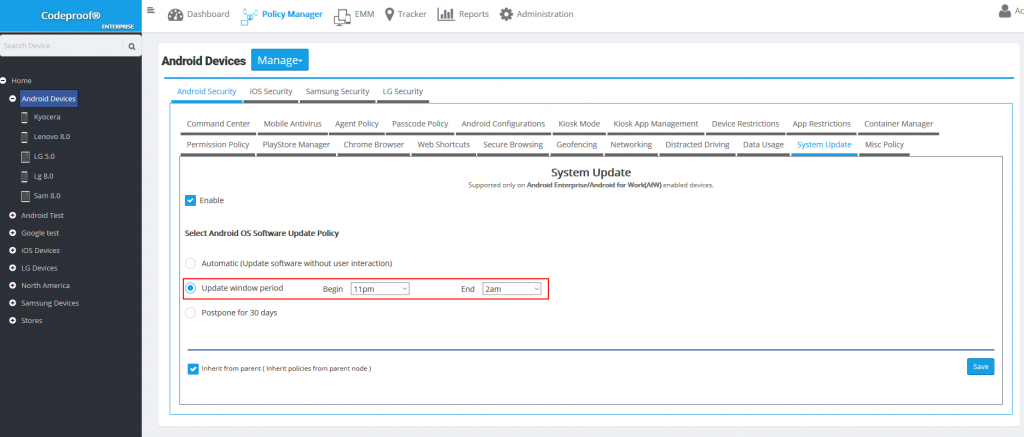
Task: Select the Automatic update radio button
Action: coord(191,263)
